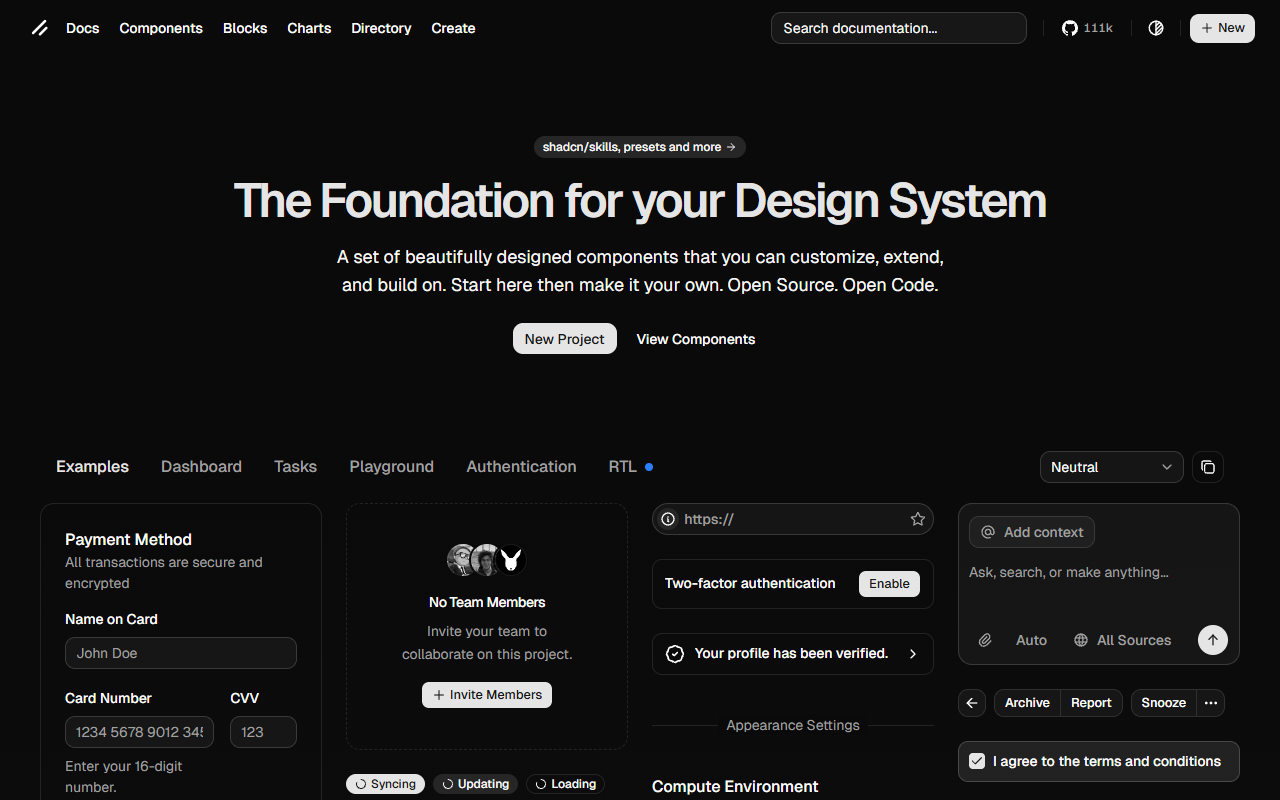Screen dimensions: 1280x800
Task: Click the shadcn pencil logo
Action: pyautogui.click(x=39, y=28)
